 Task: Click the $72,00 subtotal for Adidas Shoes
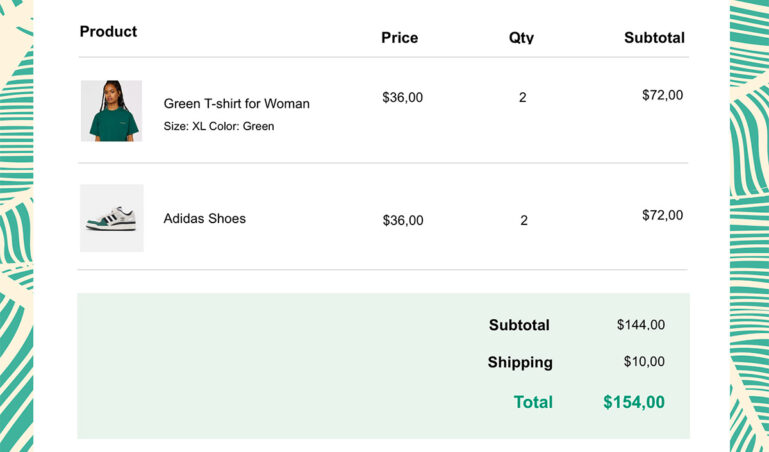coord(662,215)
